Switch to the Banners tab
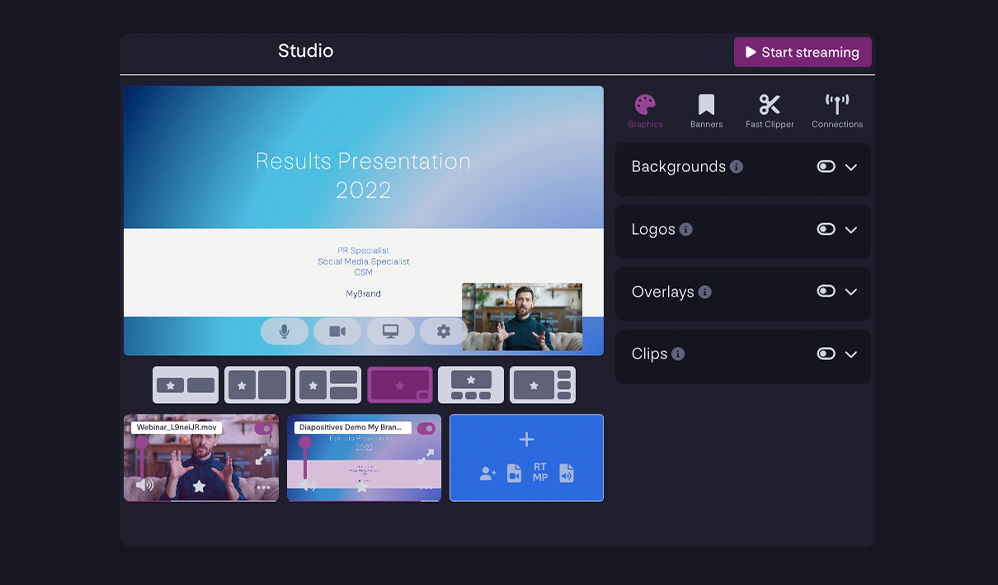 (706, 110)
